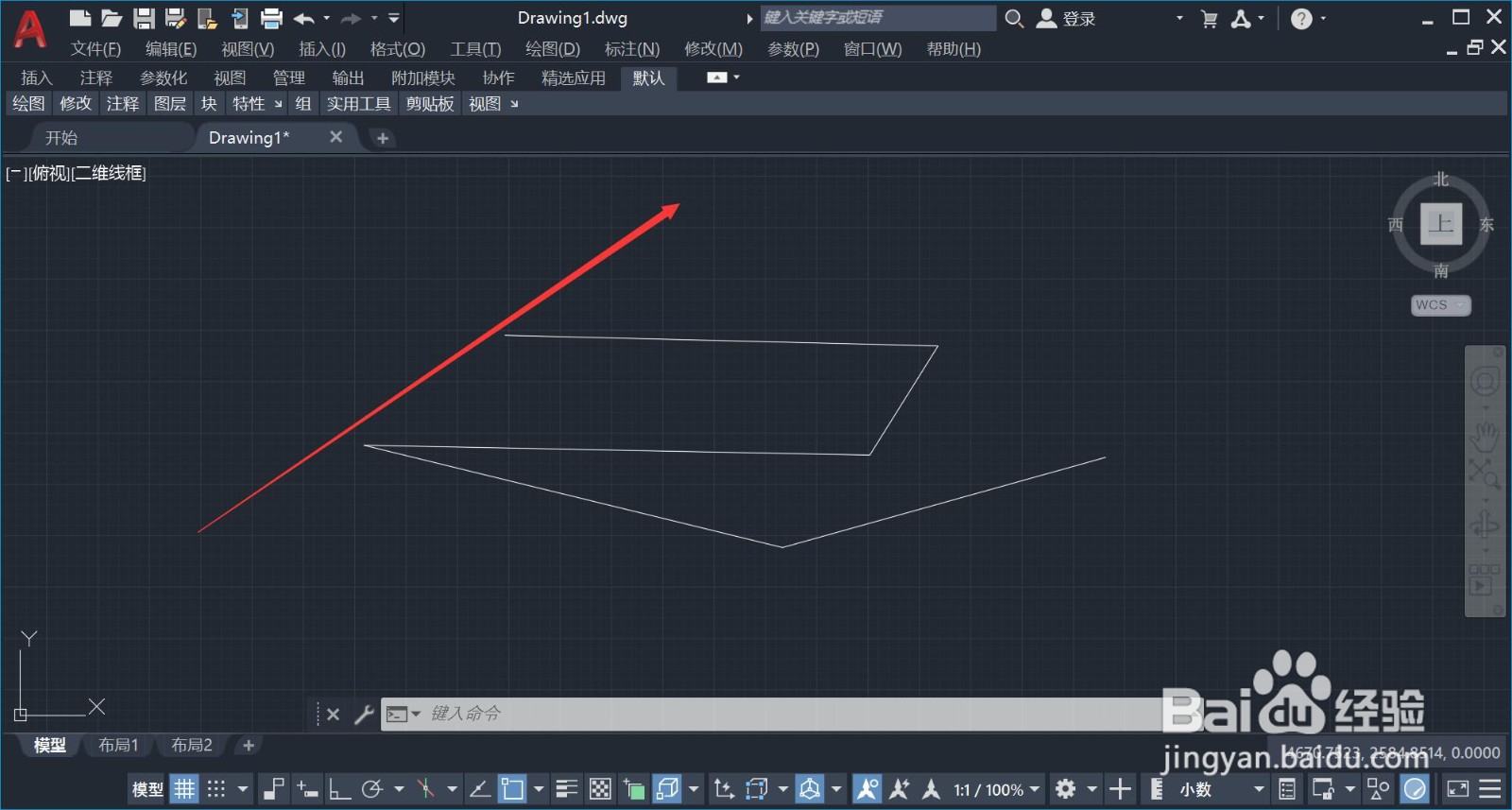Viewport: 1512px width, 810px height.
Task: Open the annotation scale 1:1 / 100% dropdown
Action: (996, 789)
